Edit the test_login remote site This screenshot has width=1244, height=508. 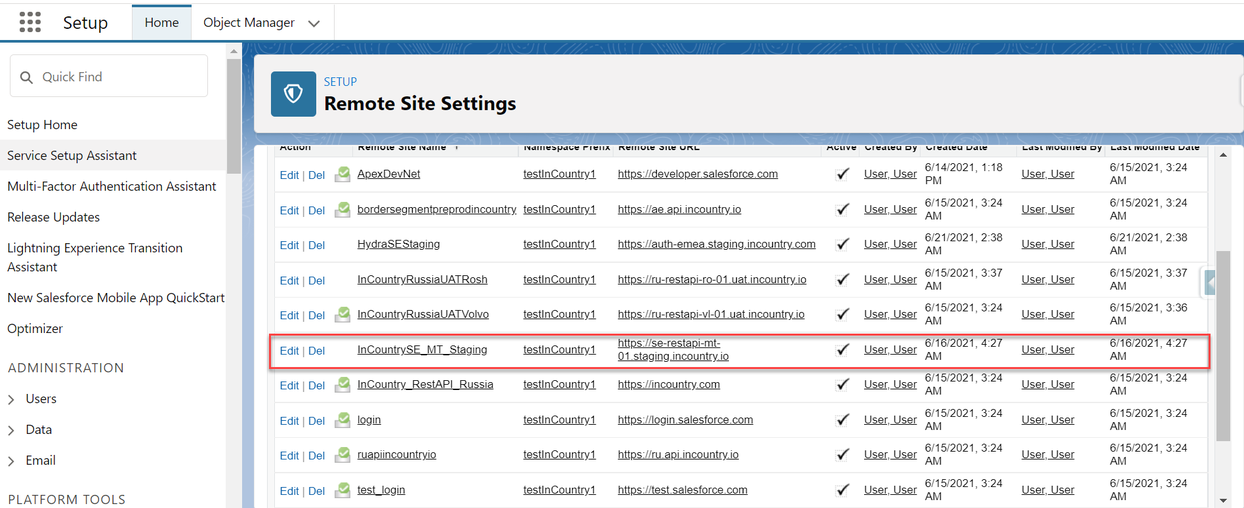289,491
